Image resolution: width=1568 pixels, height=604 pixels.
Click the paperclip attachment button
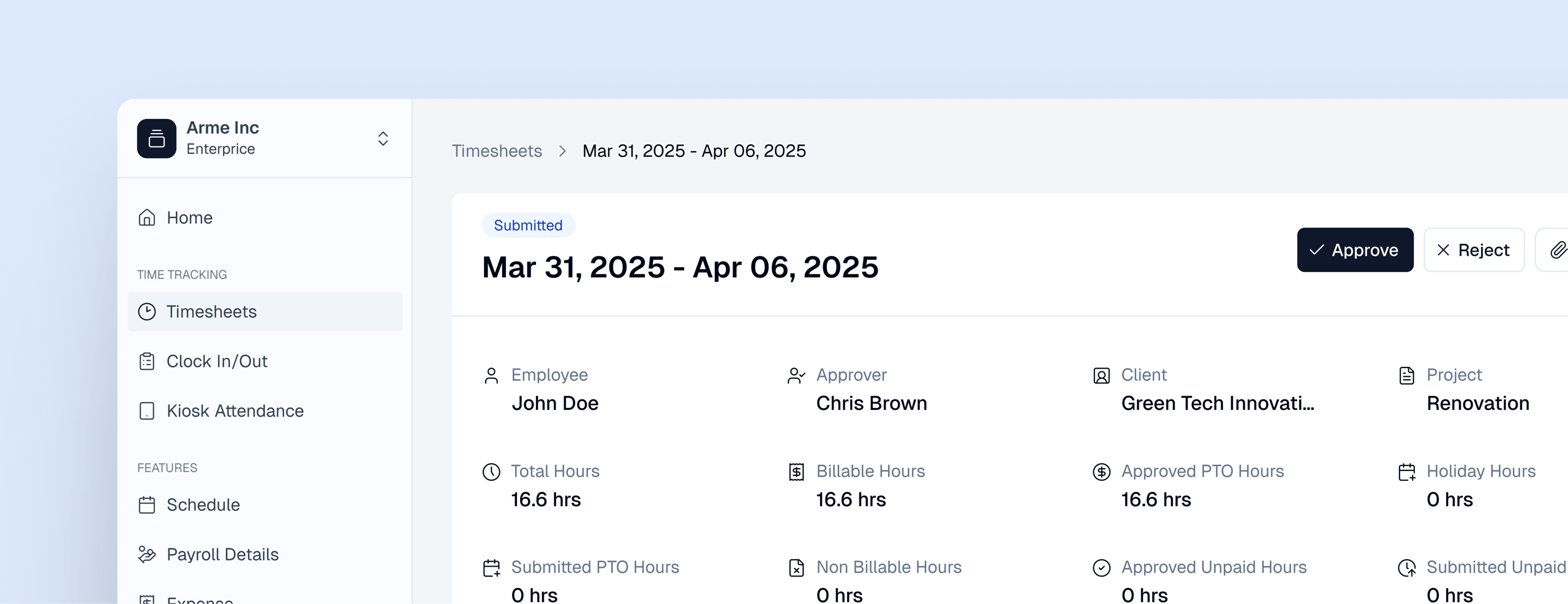pyautogui.click(x=1556, y=250)
